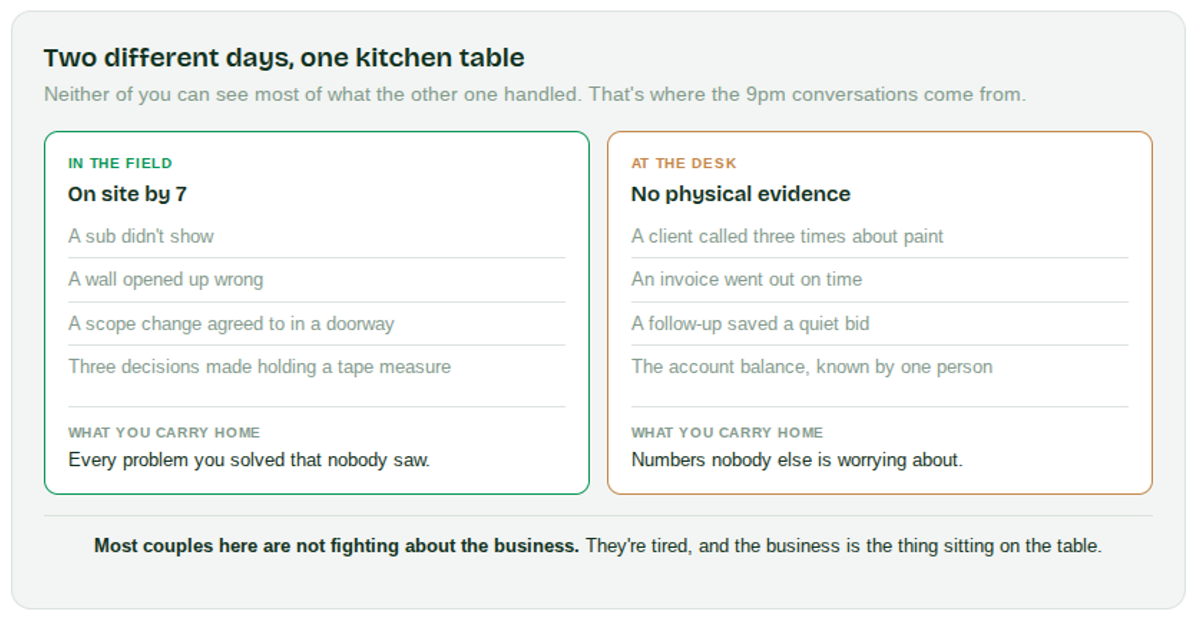Click 'Three decisions made holding a tape measure'
Viewport: 1200px width, 619px height.
[316, 367]
